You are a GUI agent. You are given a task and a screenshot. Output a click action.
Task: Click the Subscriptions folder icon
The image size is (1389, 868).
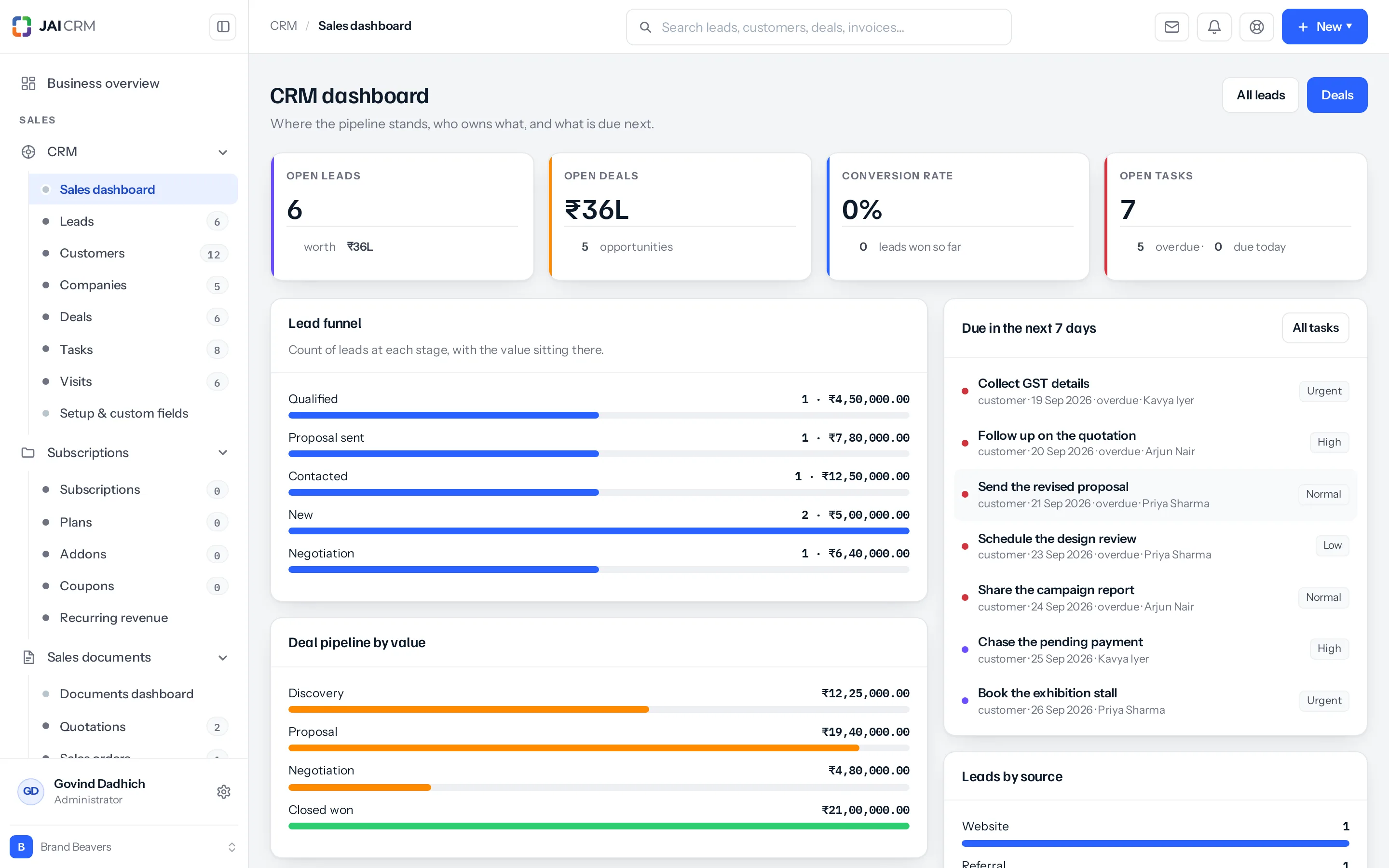(28, 452)
